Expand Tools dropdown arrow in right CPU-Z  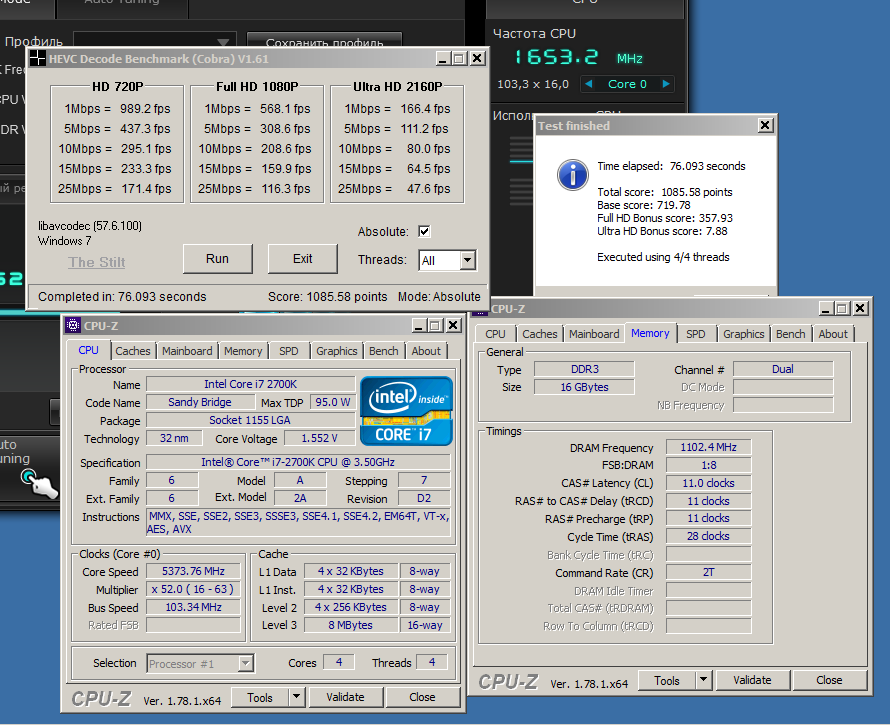click(703, 680)
